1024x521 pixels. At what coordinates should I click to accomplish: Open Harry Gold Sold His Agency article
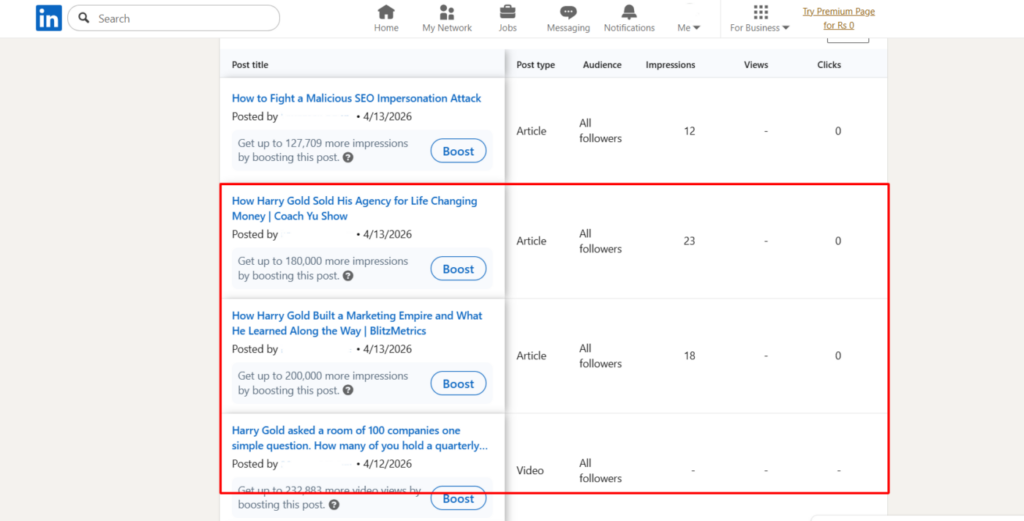[355, 208]
